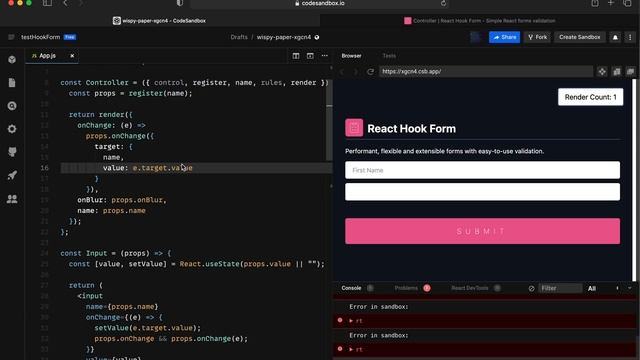Click the 'Free' plan badge
This screenshot has width=640, height=360.
coord(70,37)
